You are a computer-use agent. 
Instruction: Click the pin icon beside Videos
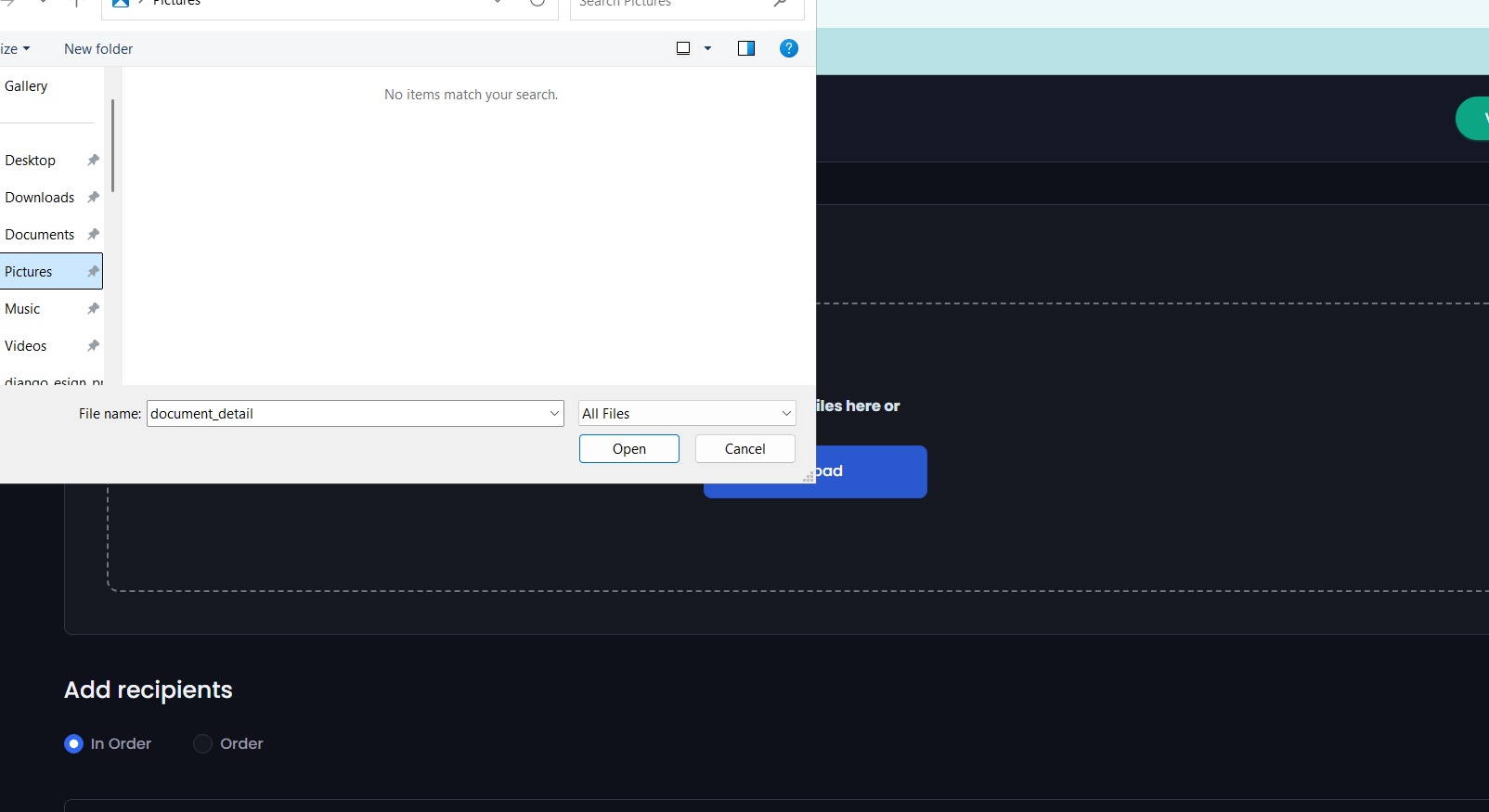pyautogui.click(x=93, y=346)
